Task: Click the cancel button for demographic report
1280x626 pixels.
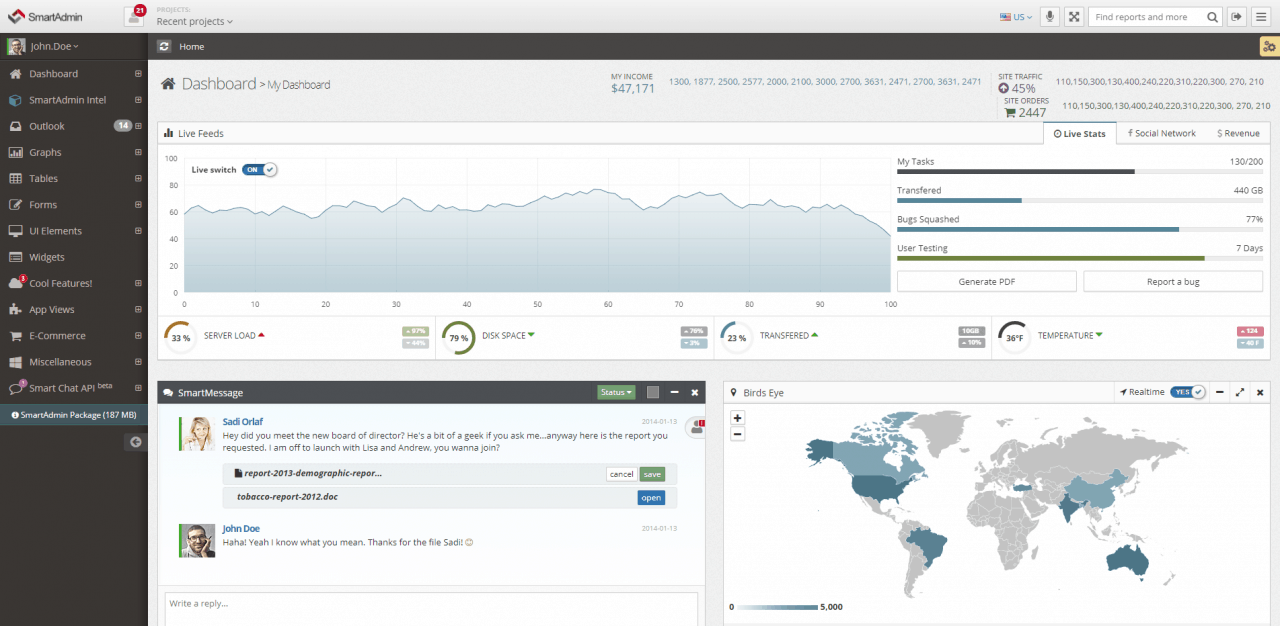Action: tap(621, 474)
